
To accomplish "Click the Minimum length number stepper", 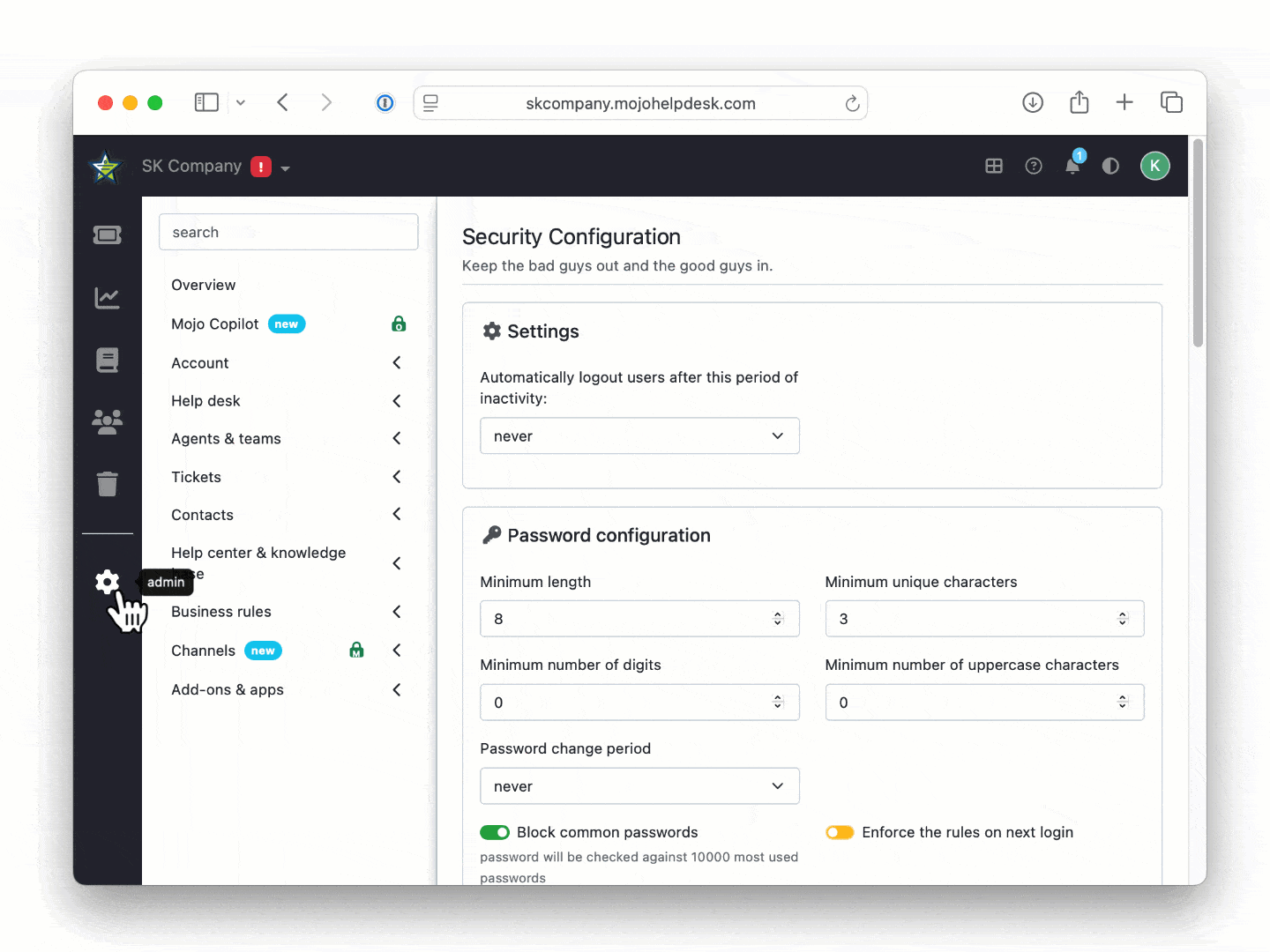I will [x=778, y=619].
